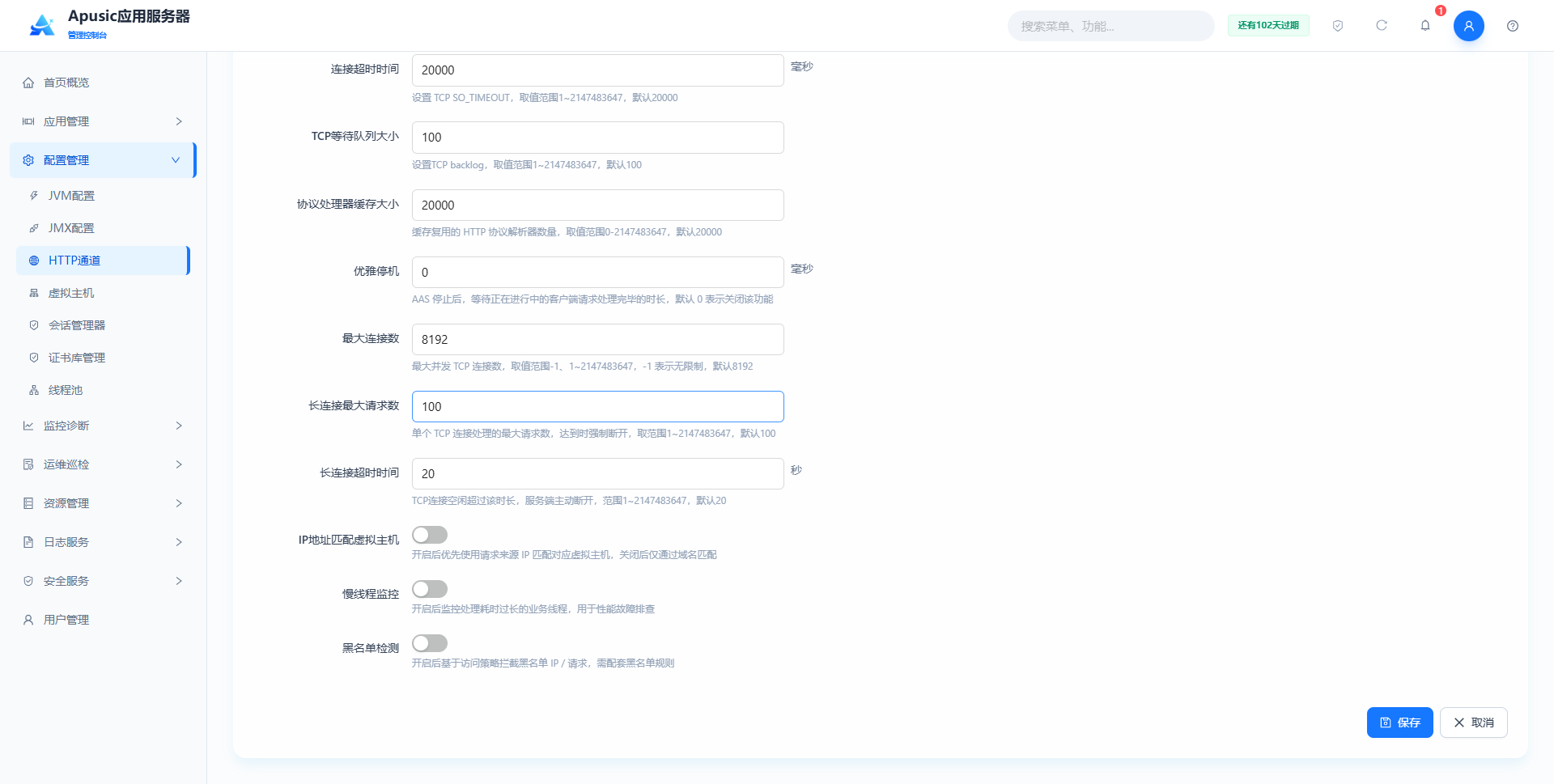Click the JVM配置 lightning icon

point(34,196)
